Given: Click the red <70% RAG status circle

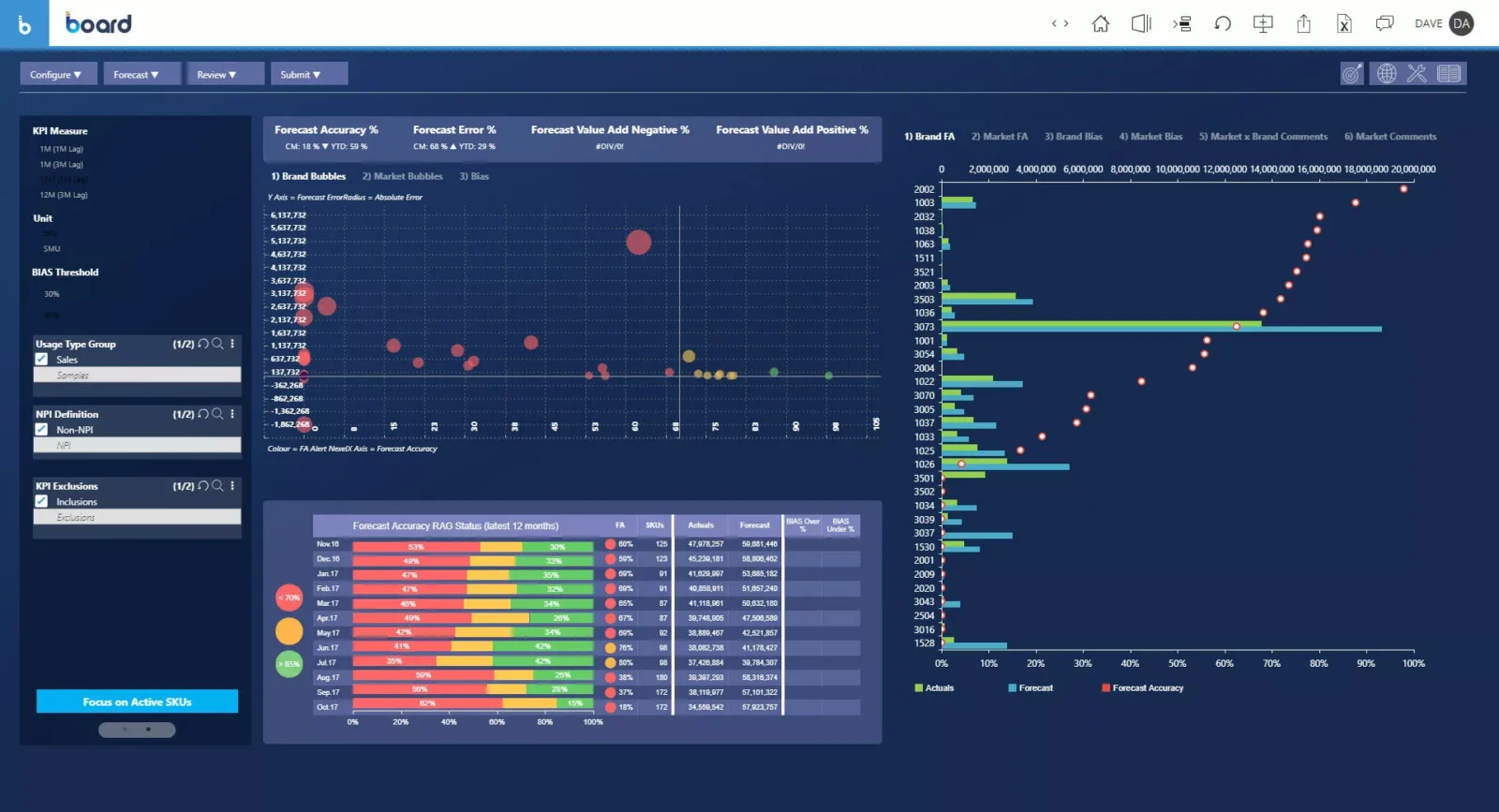Looking at the screenshot, I should [289, 598].
